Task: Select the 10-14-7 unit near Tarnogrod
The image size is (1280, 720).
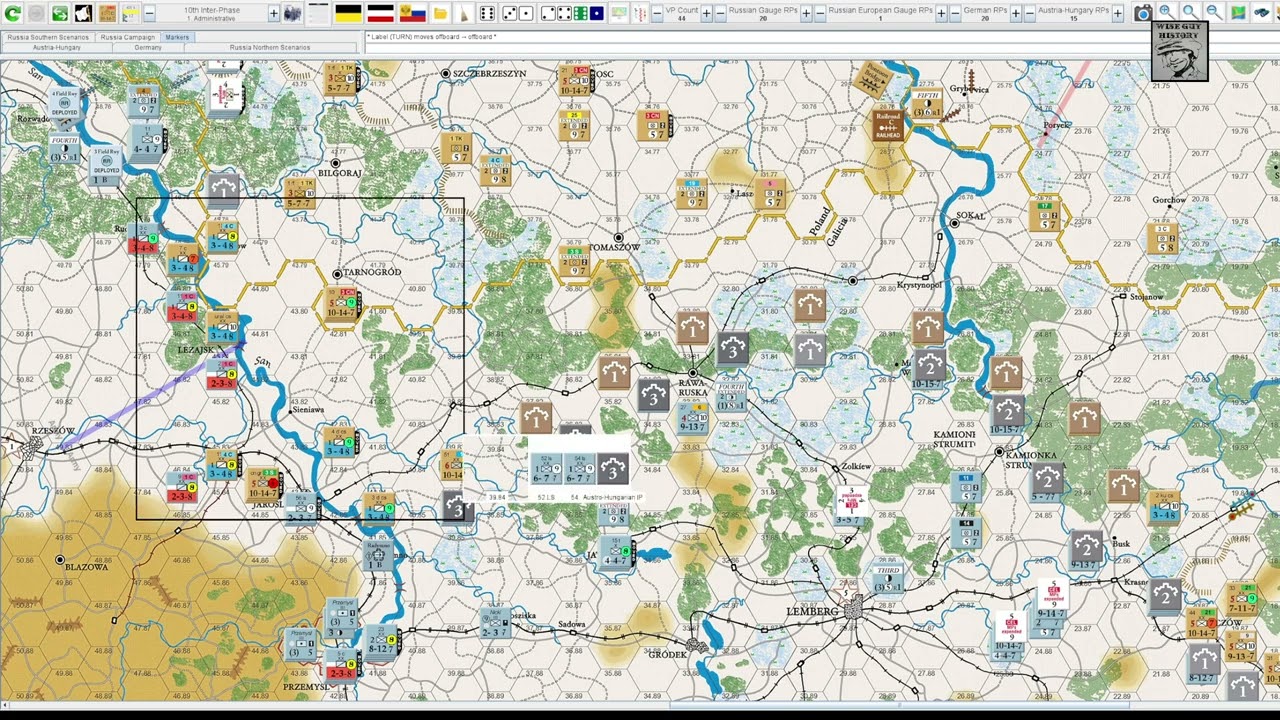Action: click(342, 303)
